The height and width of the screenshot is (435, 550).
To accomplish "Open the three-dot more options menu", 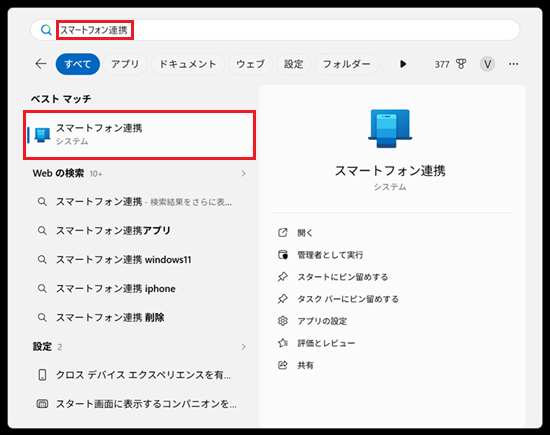I will (x=514, y=64).
